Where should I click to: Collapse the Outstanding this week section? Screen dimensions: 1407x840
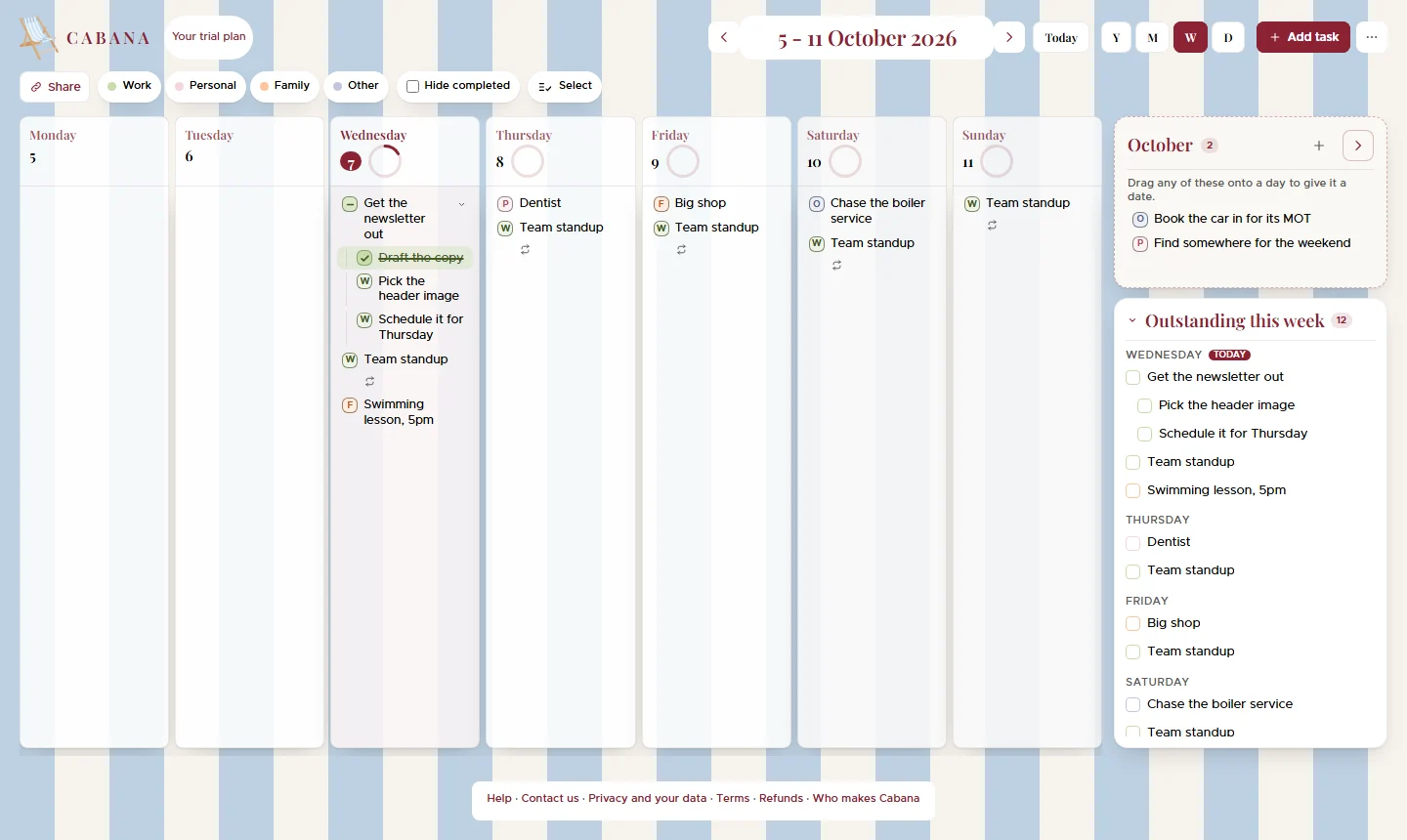[x=1132, y=320]
